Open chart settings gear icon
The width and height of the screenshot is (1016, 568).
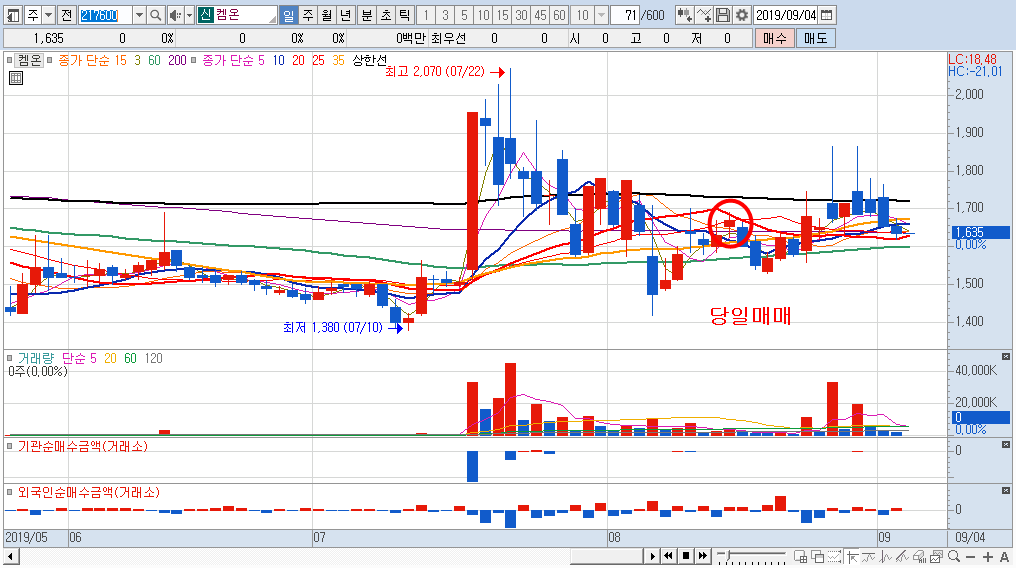[x=742, y=15]
